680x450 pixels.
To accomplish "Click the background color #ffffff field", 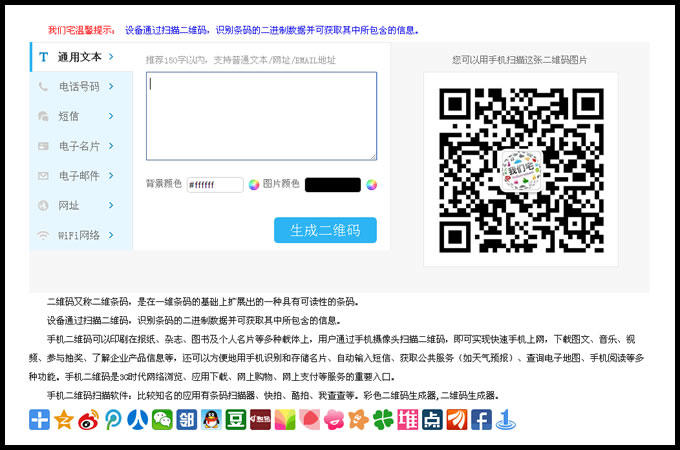I will coord(215,185).
